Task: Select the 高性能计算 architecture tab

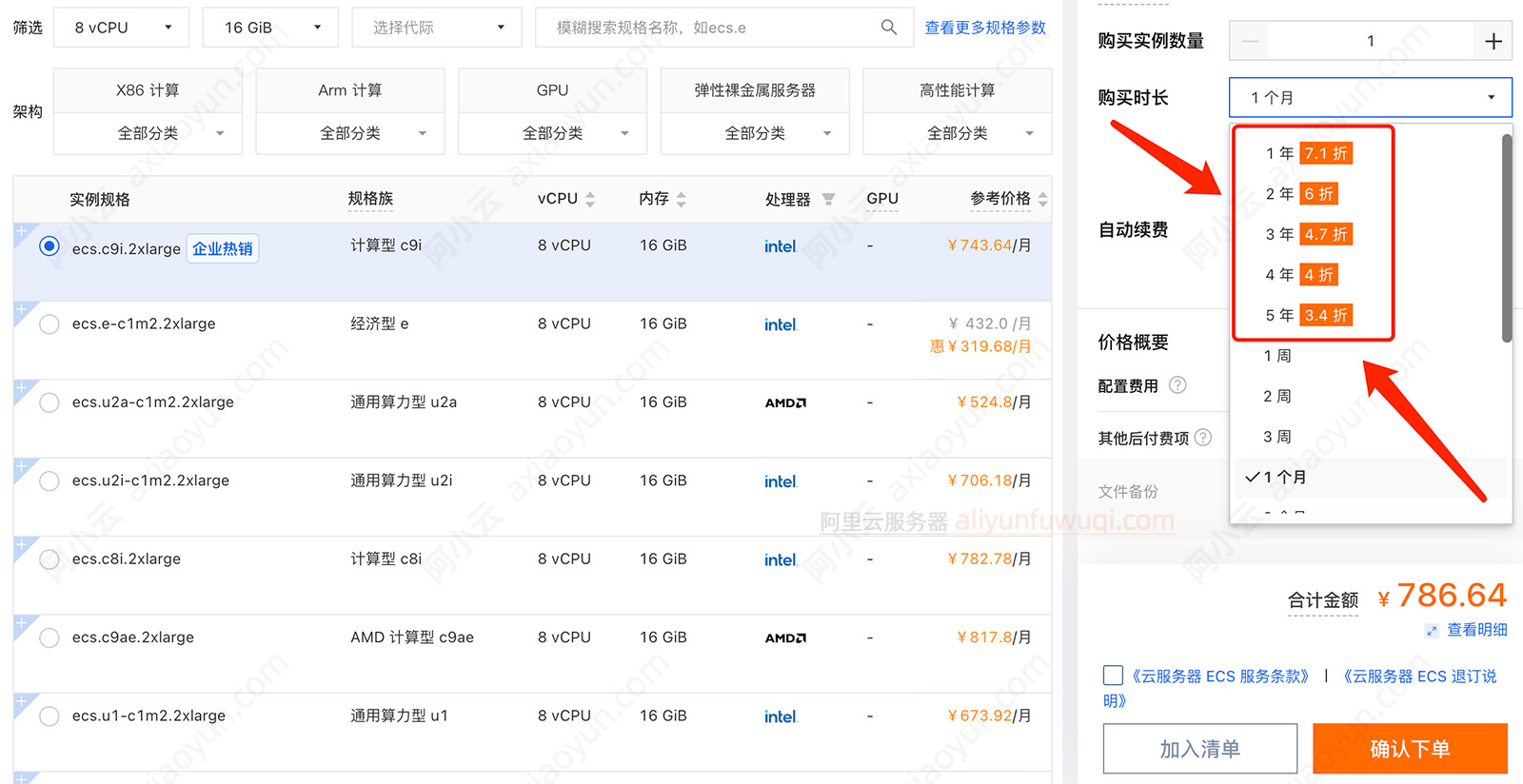Action: click(958, 90)
